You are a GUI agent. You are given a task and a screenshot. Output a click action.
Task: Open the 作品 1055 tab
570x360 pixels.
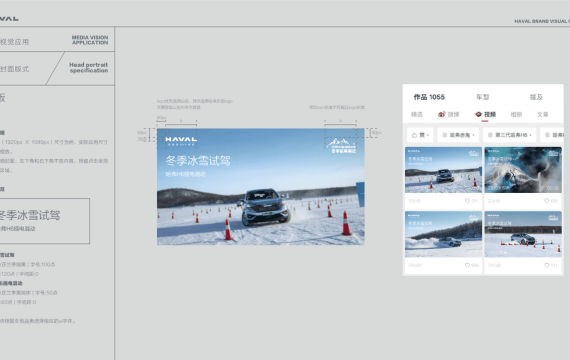click(429, 97)
